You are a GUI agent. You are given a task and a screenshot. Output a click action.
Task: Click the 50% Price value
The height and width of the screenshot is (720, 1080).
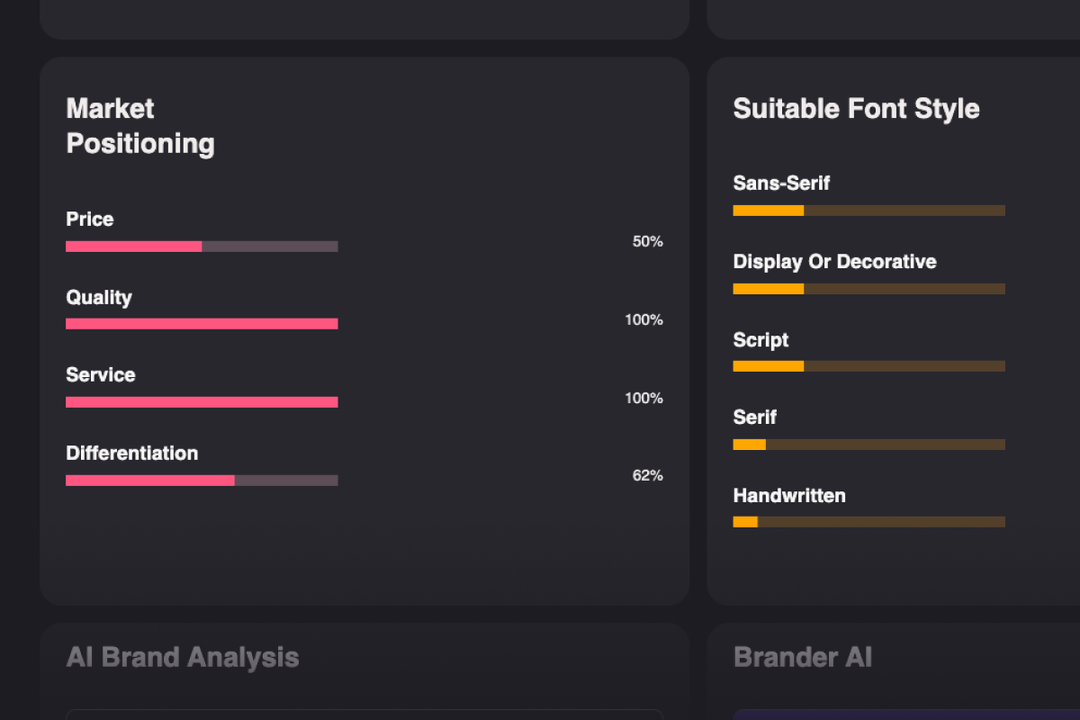(x=647, y=242)
